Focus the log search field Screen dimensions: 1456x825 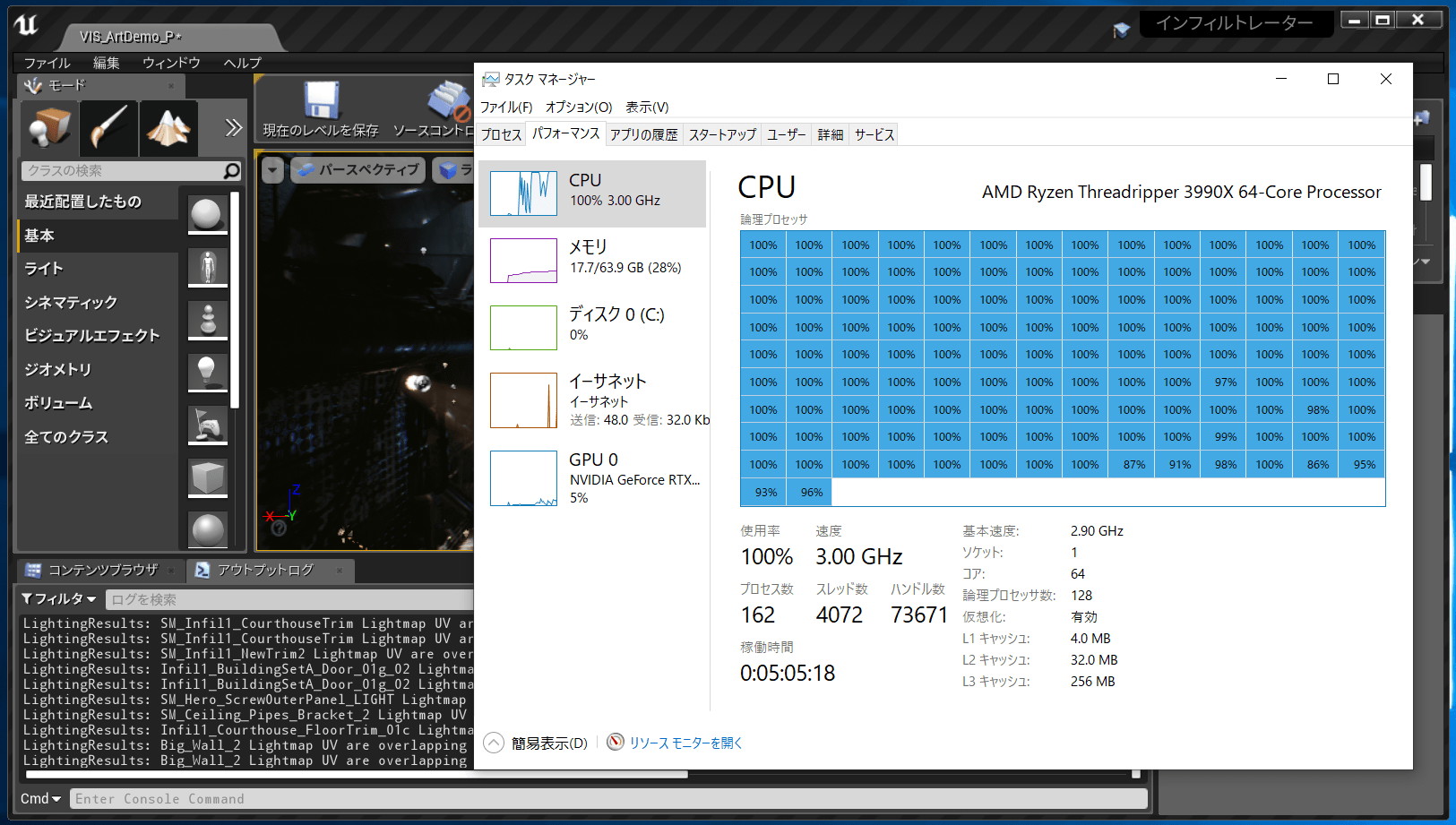click(x=289, y=599)
